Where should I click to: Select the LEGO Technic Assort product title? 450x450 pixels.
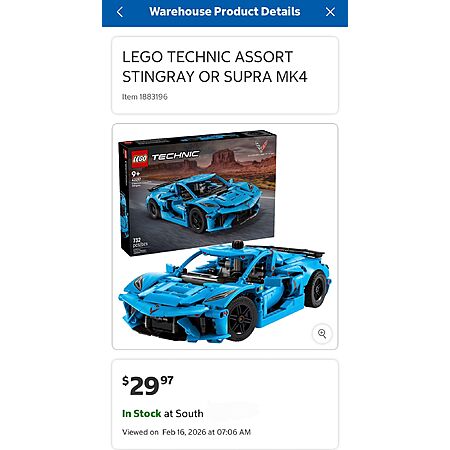point(215,67)
